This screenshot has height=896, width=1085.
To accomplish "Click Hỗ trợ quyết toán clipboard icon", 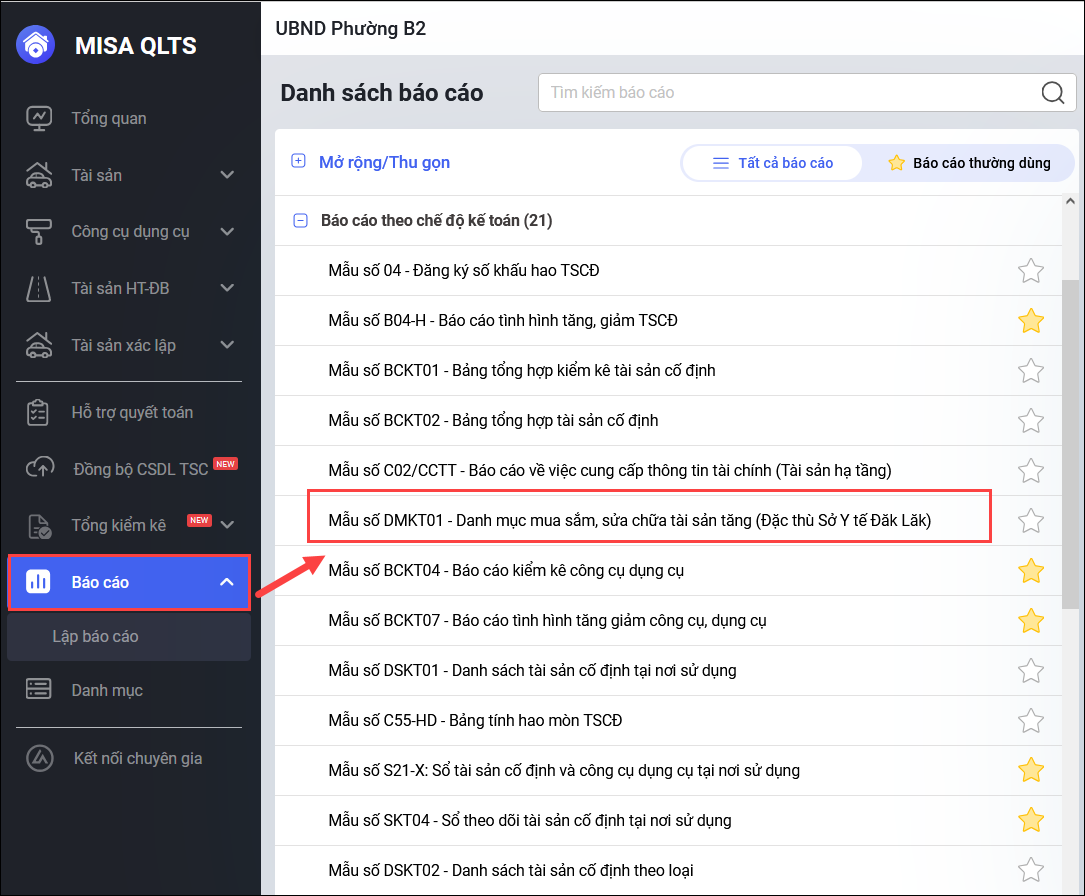I will (37, 412).
